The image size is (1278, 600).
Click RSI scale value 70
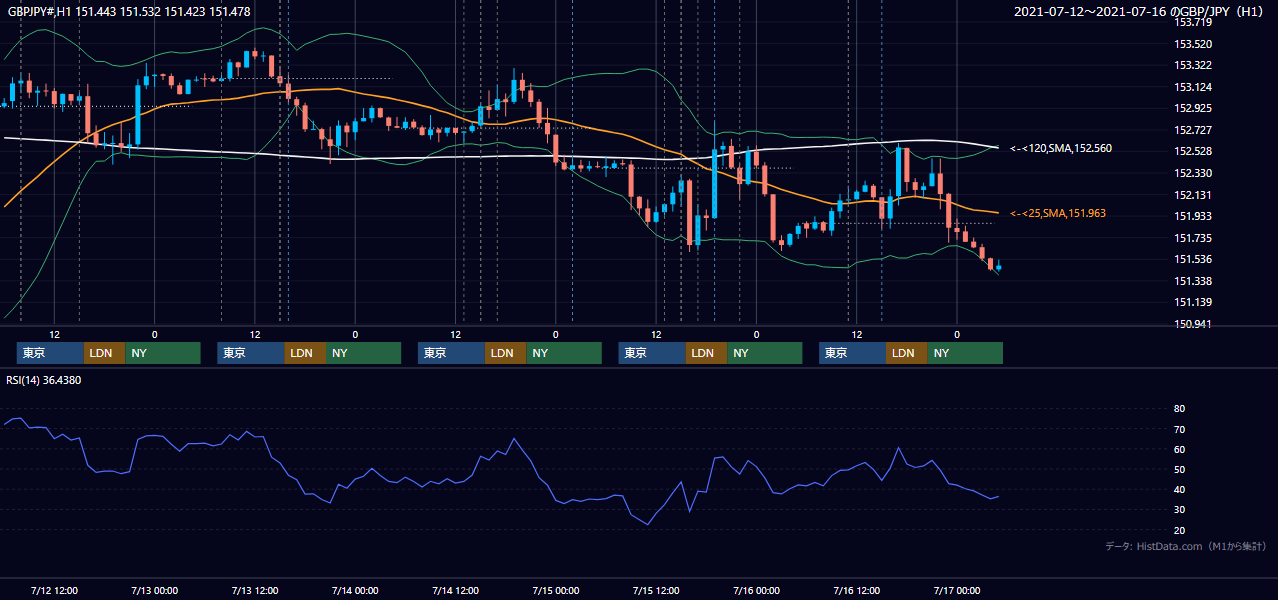[x=1179, y=429]
